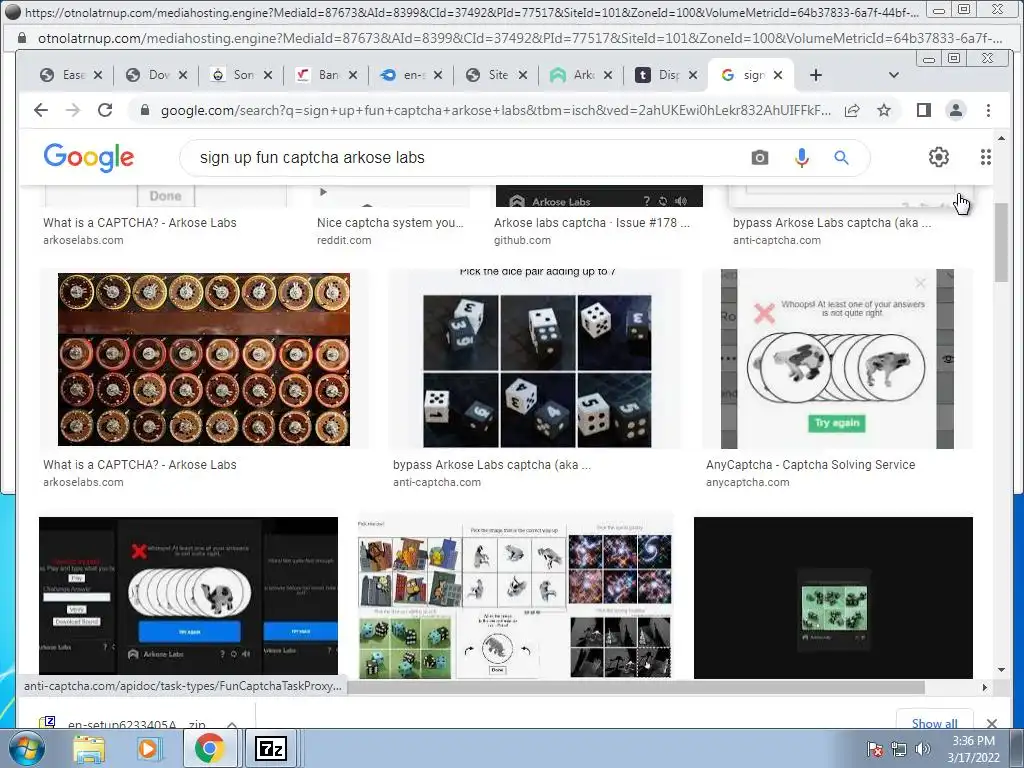The height and width of the screenshot is (768, 1024).
Task: Submit search with magnifier icon
Action: (x=841, y=157)
